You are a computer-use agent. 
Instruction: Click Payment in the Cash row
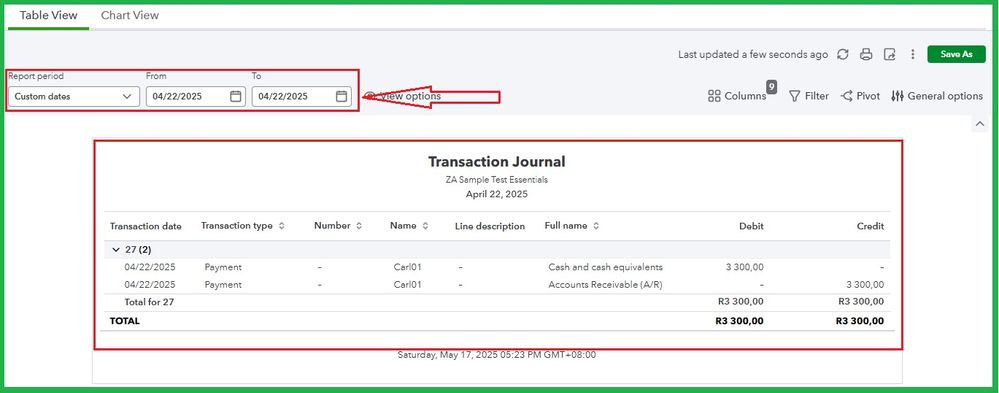click(x=223, y=268)
